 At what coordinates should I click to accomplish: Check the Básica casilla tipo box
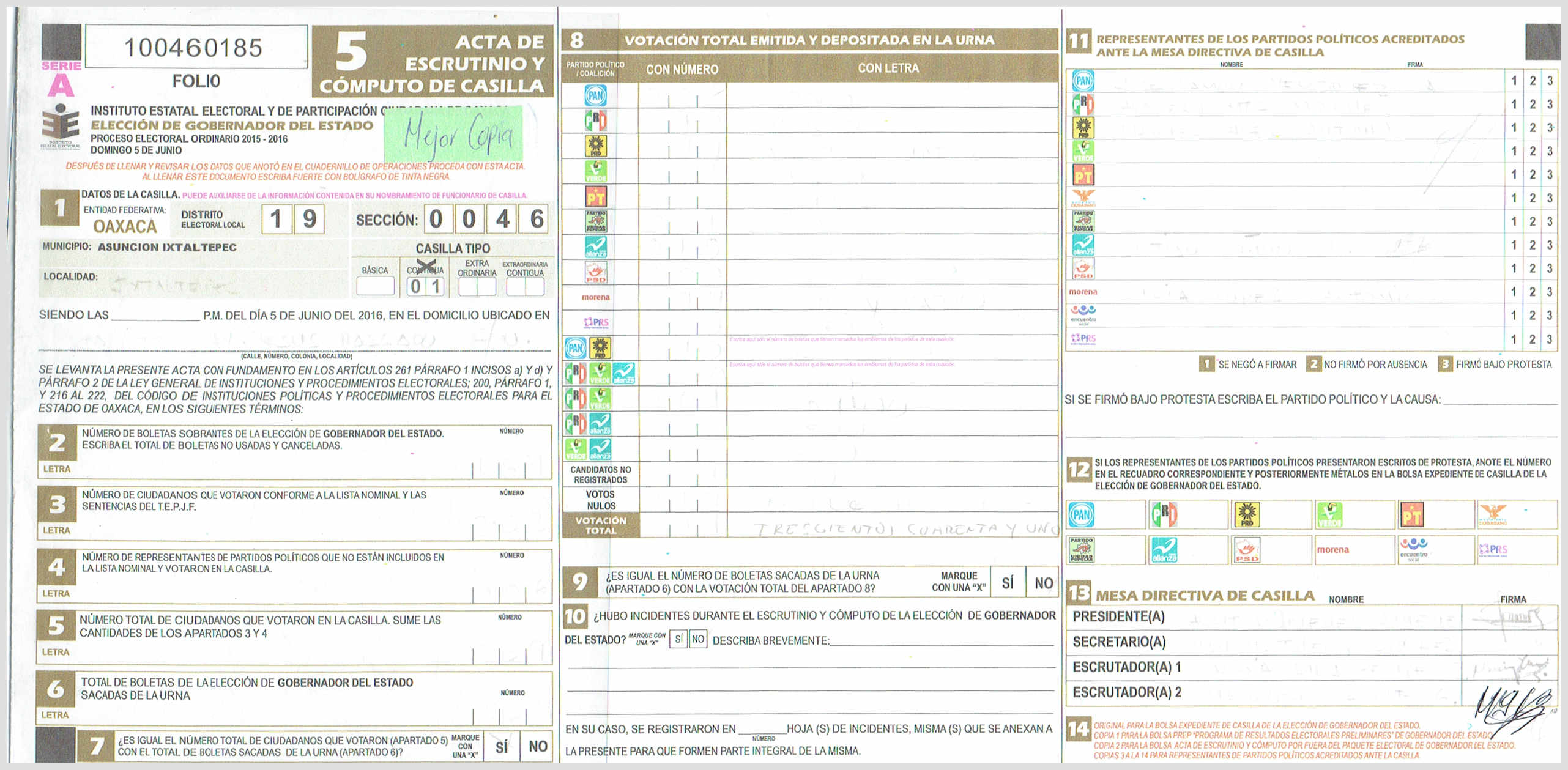click(x=375, y=286)
